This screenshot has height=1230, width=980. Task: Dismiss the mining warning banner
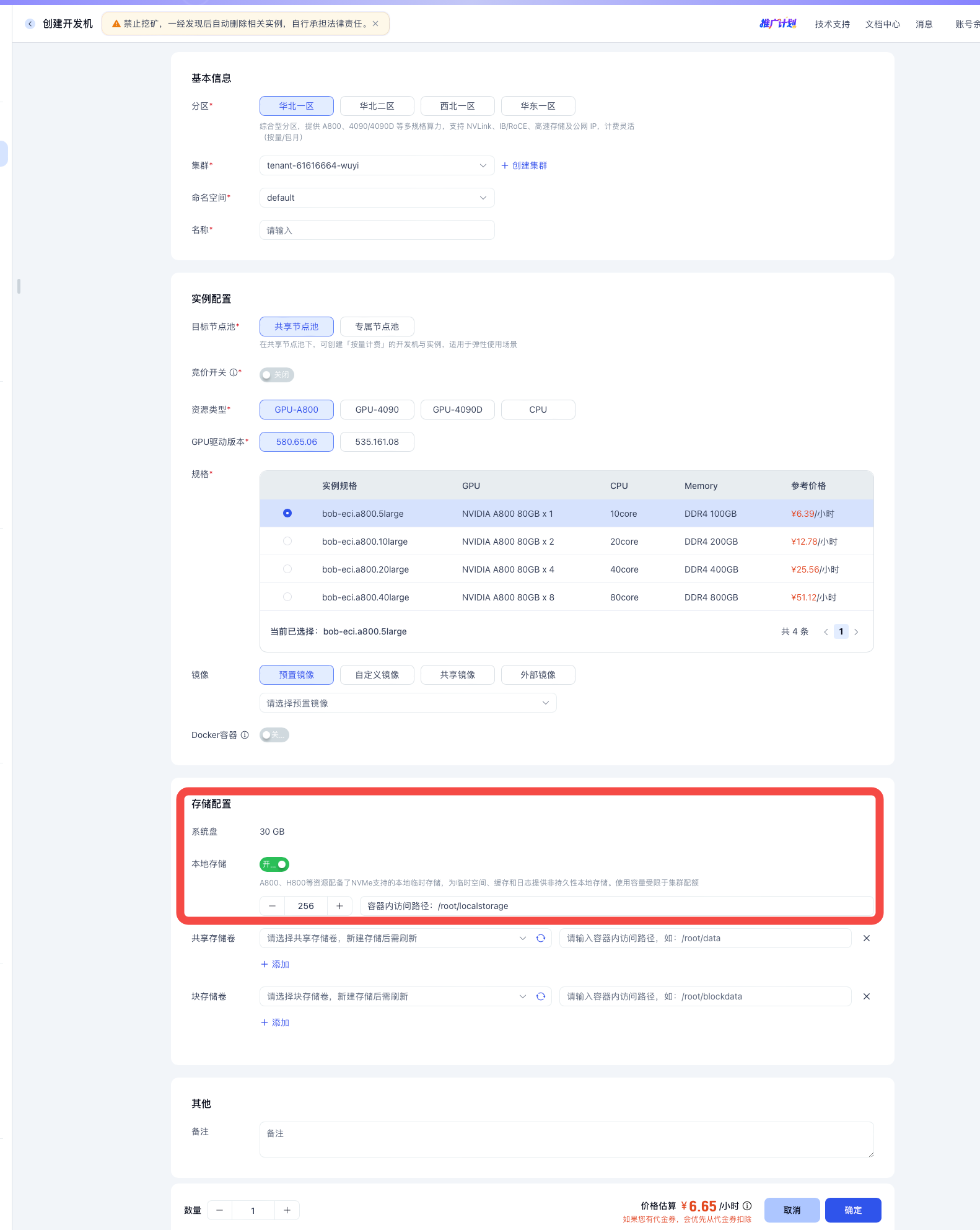point(375,24)
